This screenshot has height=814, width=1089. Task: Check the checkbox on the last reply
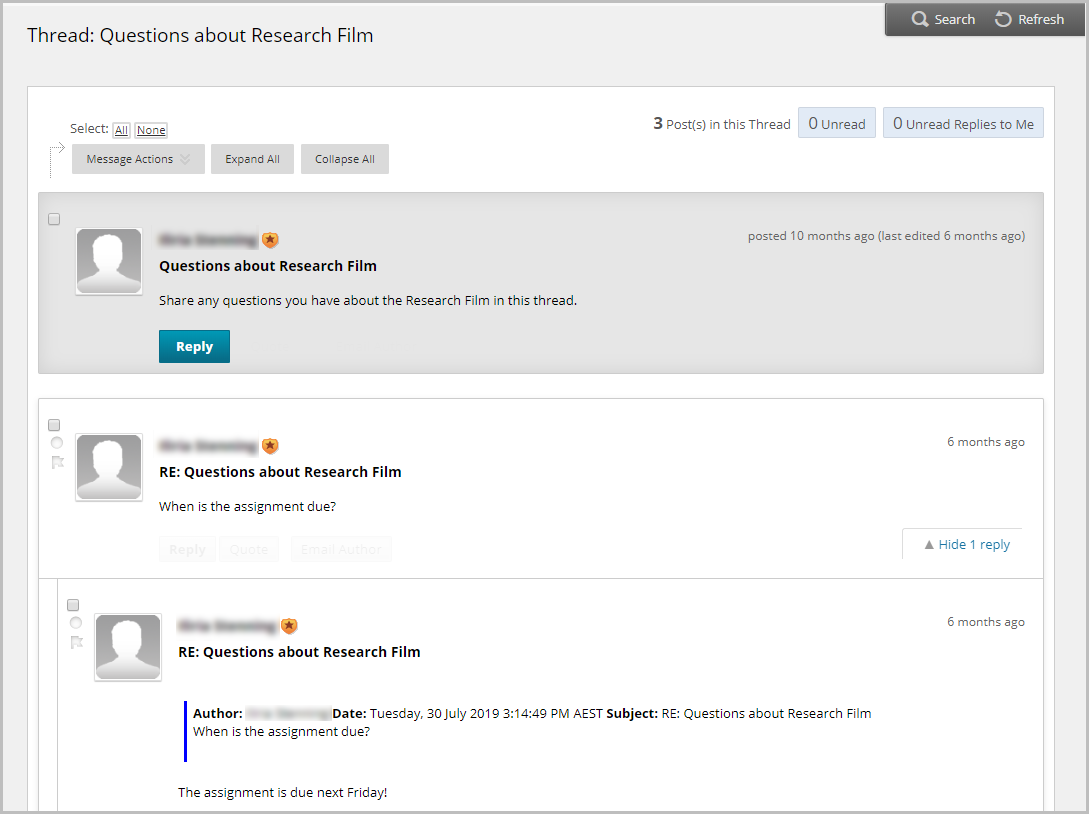(73, 605)
